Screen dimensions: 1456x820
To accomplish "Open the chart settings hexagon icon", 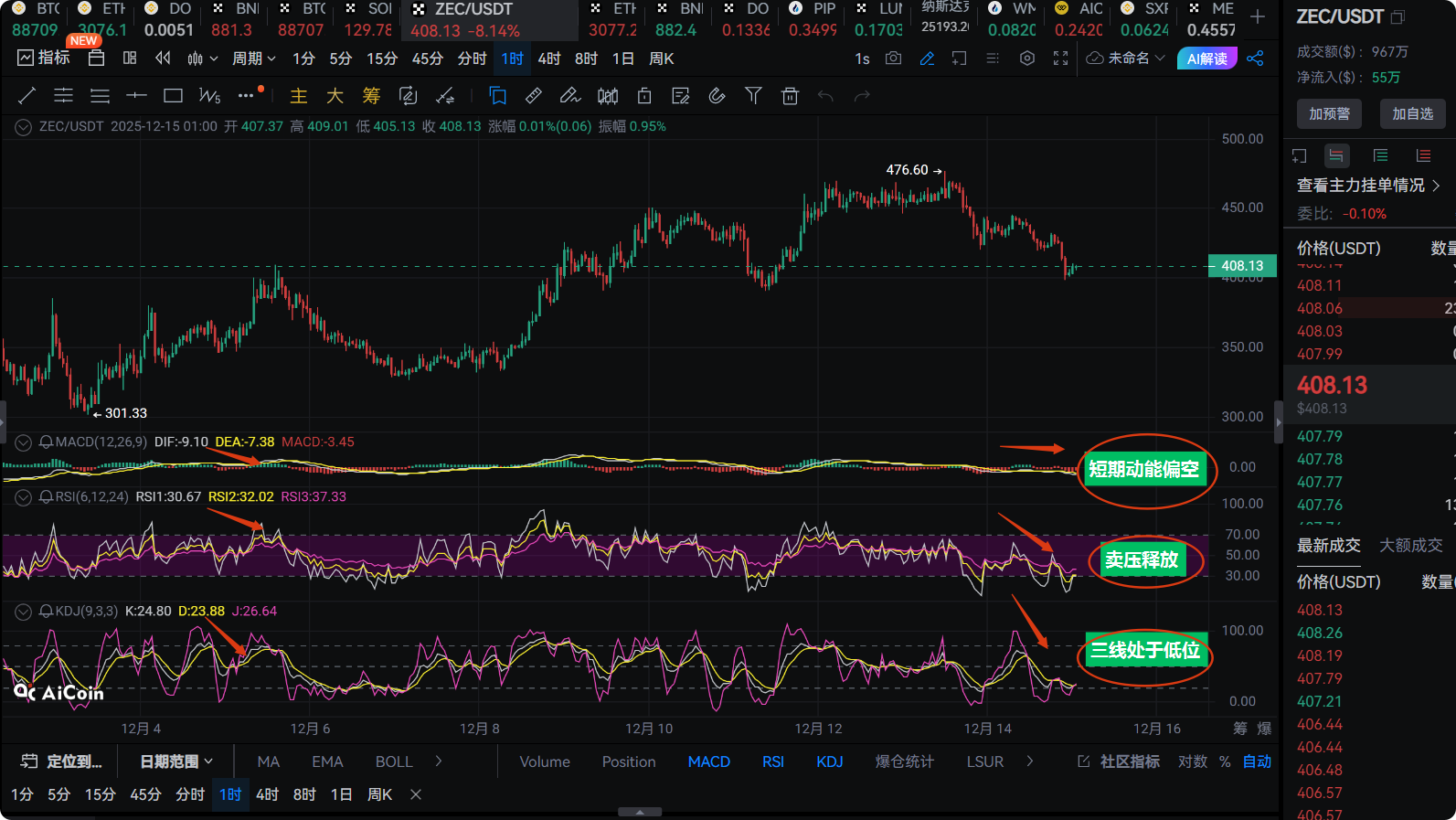I will click(x=1027, y=59).
